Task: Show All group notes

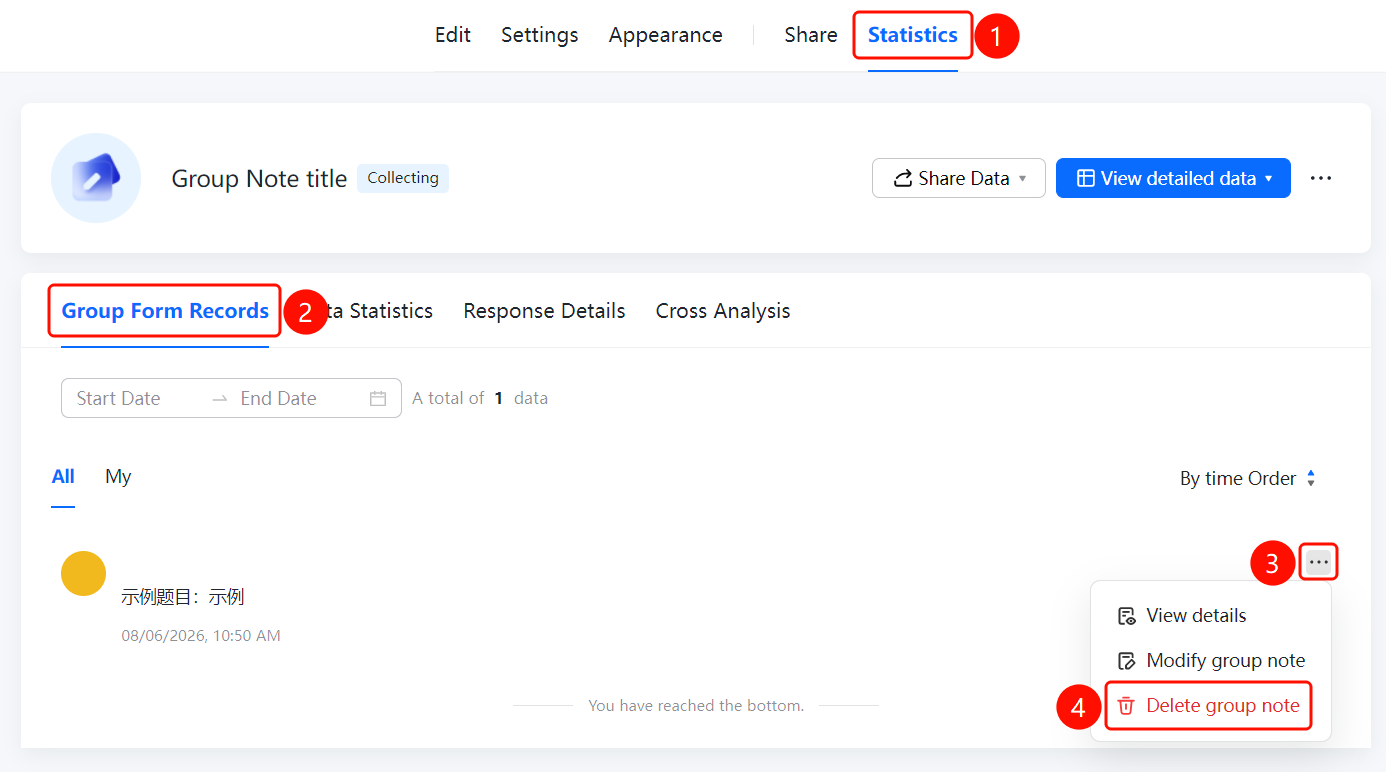Action: [x=63, y=477]
